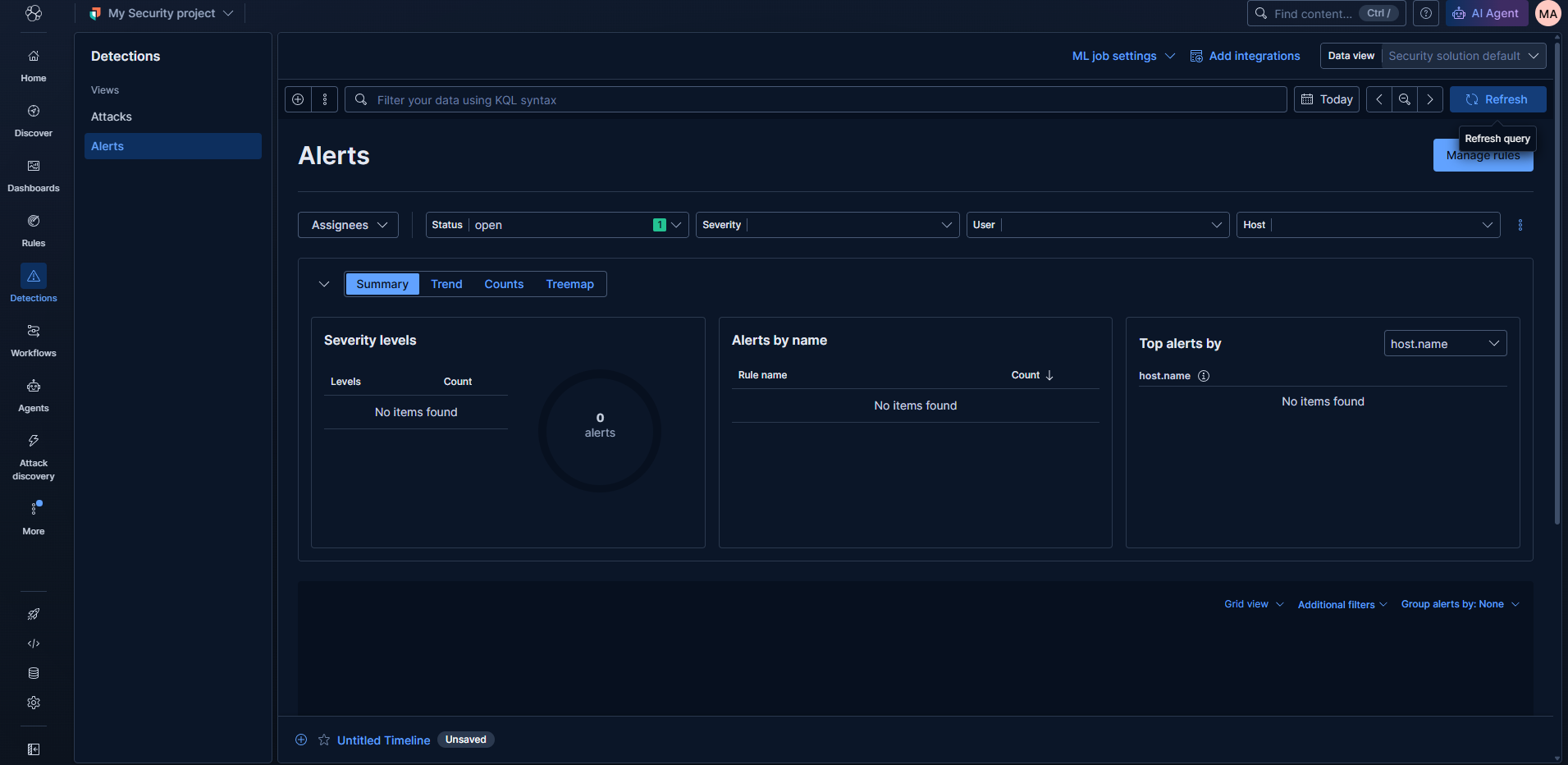Click the host.name info icon
This screenshot has width=1568, height=765.
click(x=1204, y=376)
